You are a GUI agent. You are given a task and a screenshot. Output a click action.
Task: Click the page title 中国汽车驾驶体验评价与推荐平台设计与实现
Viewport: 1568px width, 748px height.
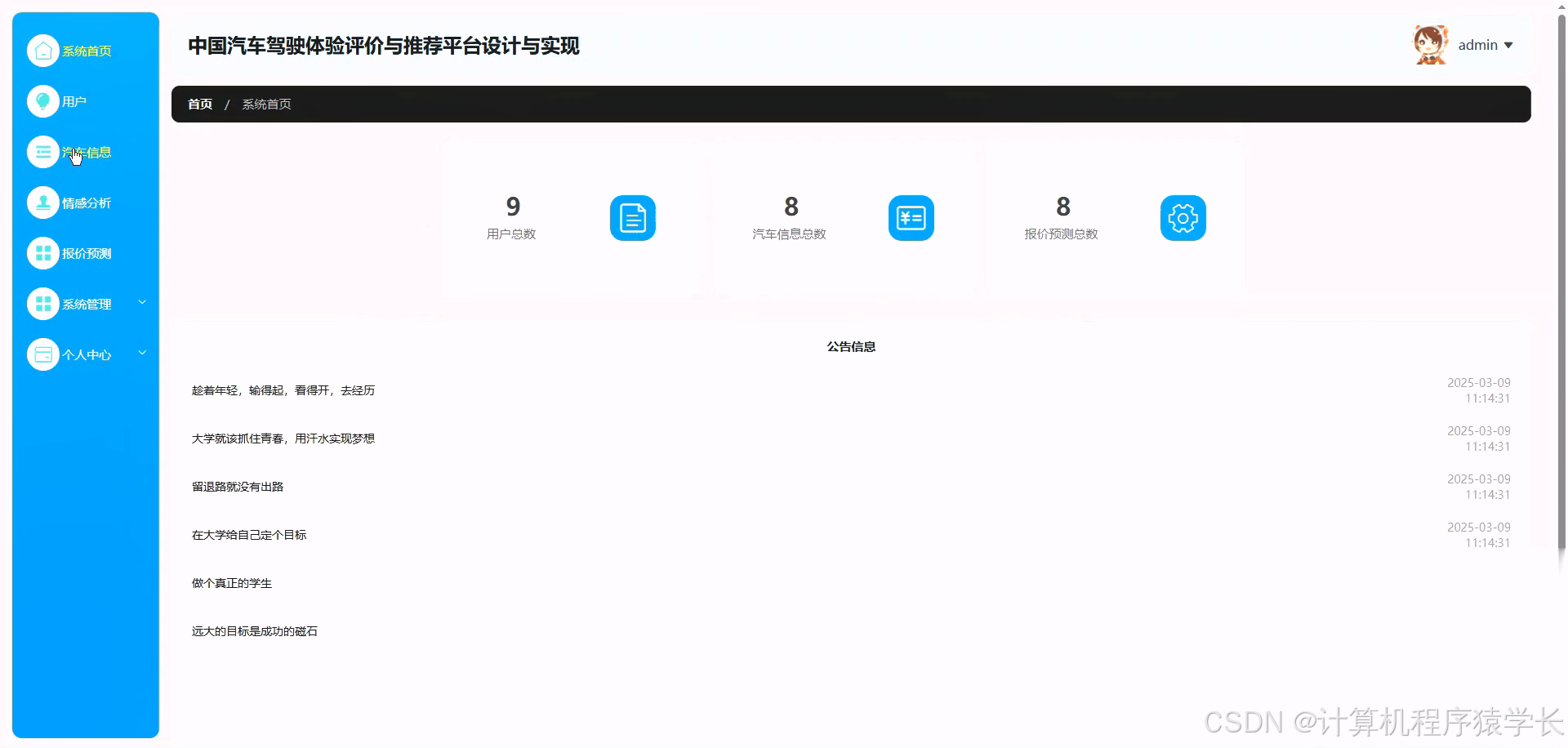(x=384, y=46)
